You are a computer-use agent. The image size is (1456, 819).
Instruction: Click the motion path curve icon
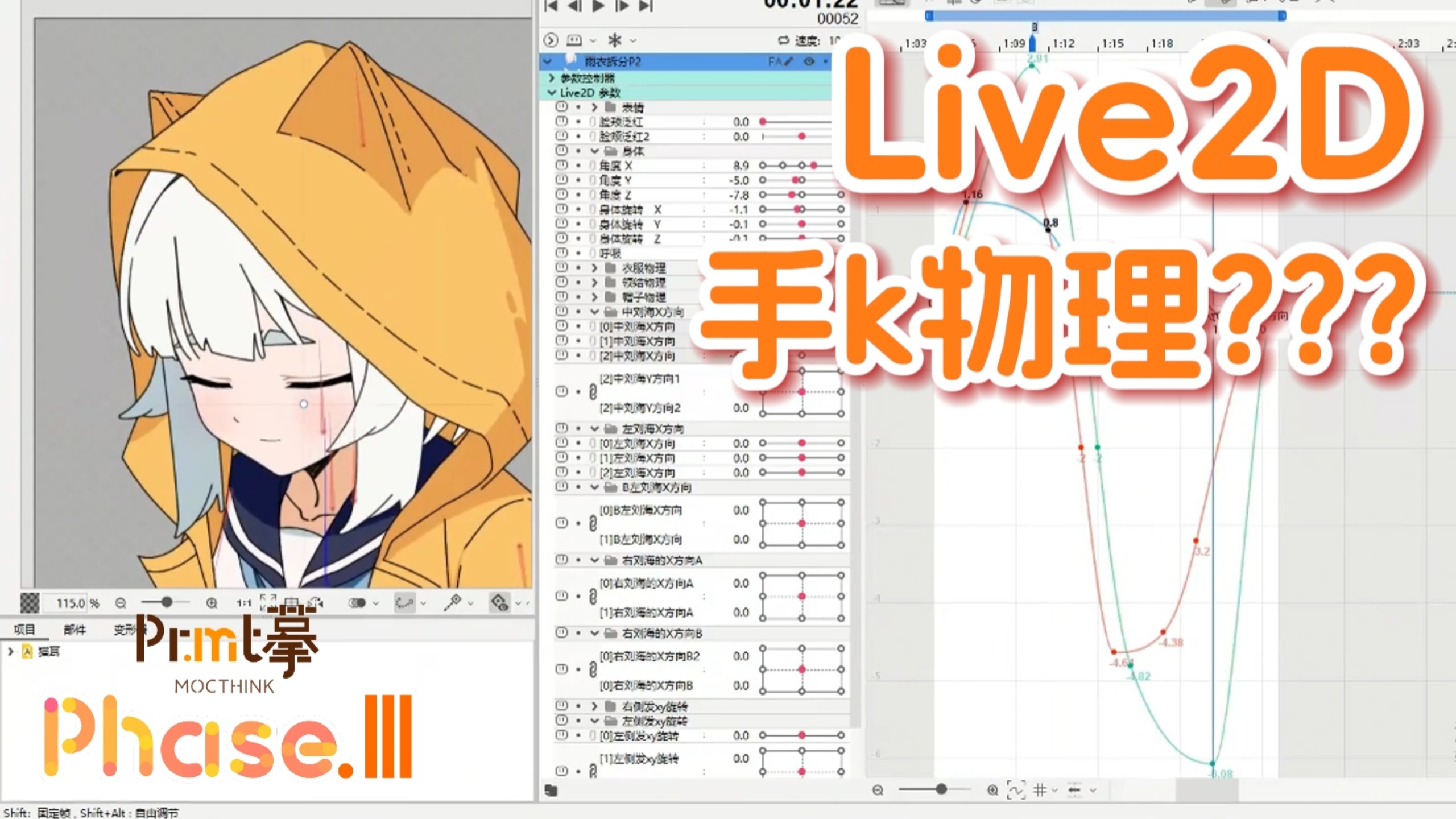[404, 603]
